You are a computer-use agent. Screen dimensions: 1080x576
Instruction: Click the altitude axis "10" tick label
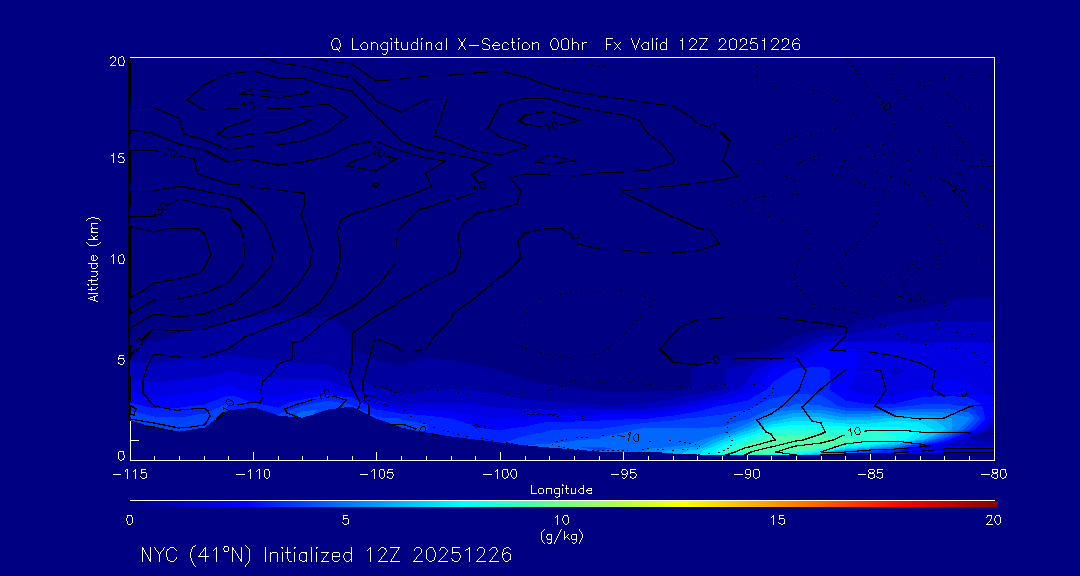click(x=118, y=258)
